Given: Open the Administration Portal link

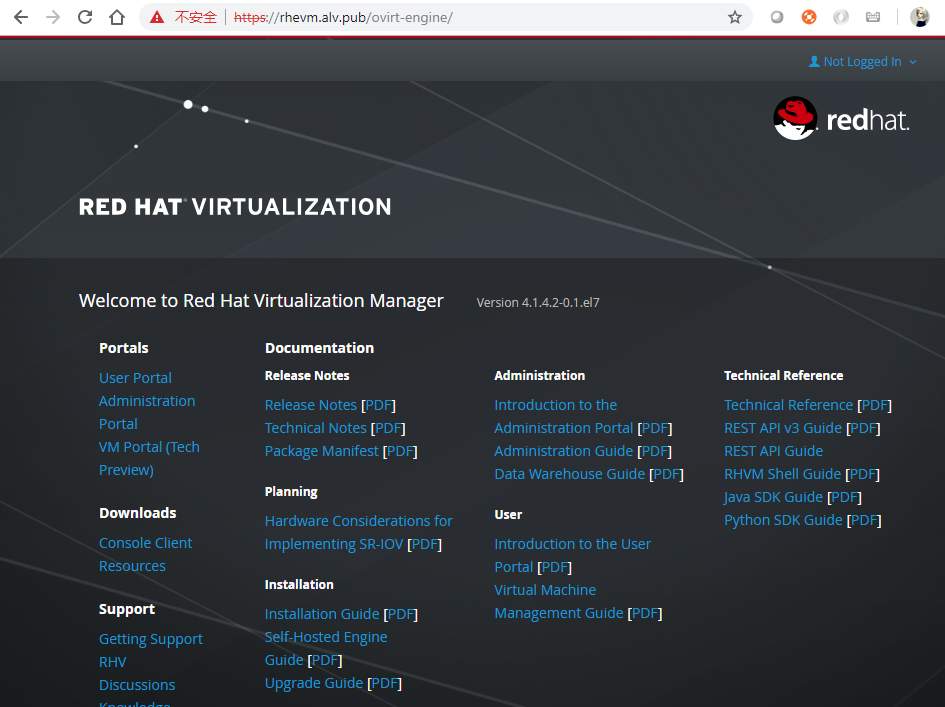Looking at the screenshot, I should [x=147, y=412].
